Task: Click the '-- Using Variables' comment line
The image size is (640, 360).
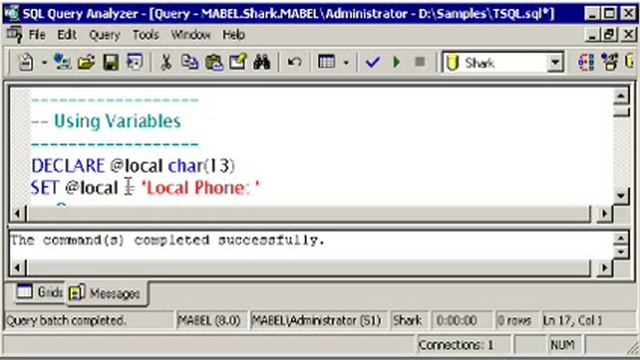Action: coord(106,121)
